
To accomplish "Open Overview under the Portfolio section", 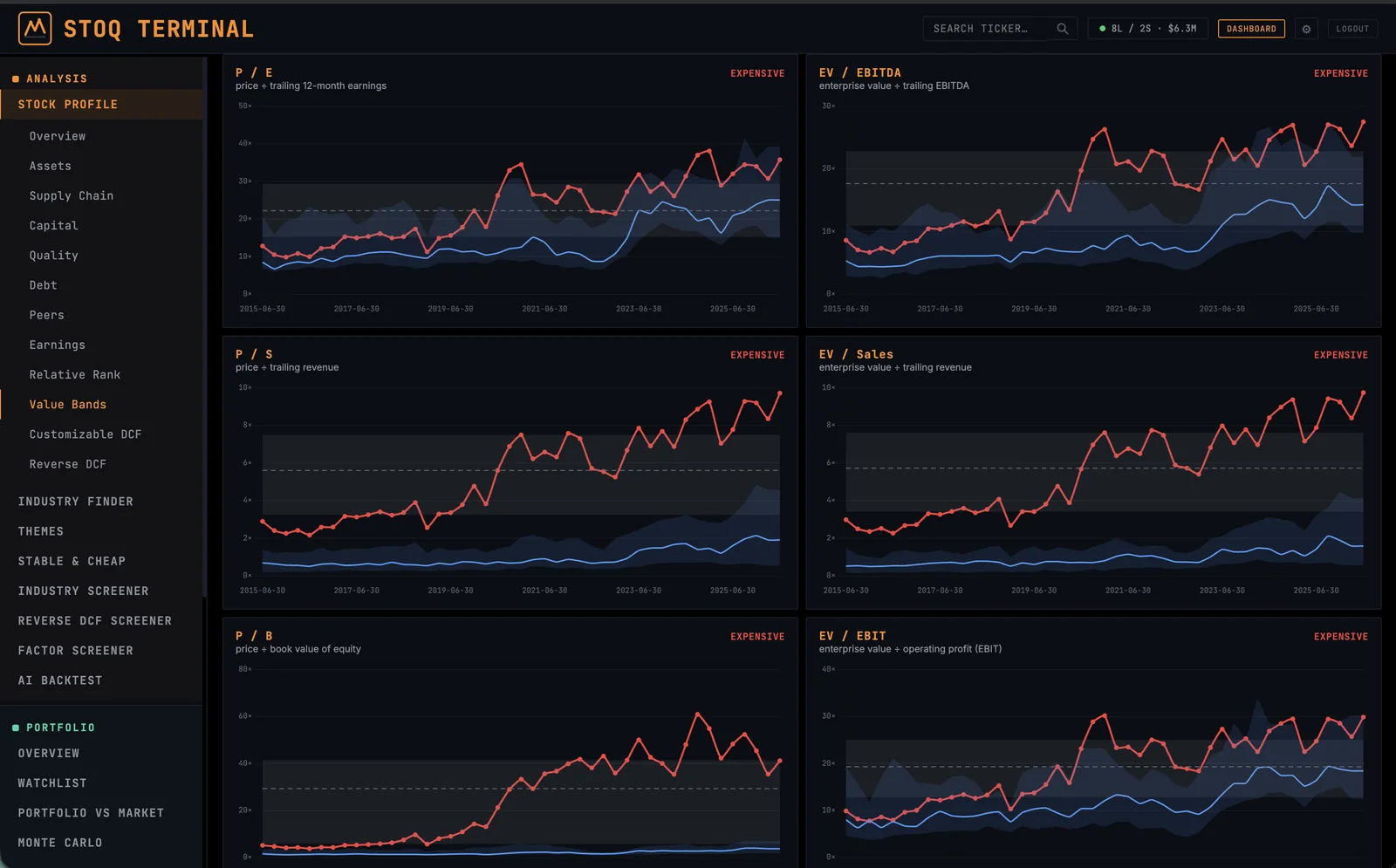I will tap(49, 754).
